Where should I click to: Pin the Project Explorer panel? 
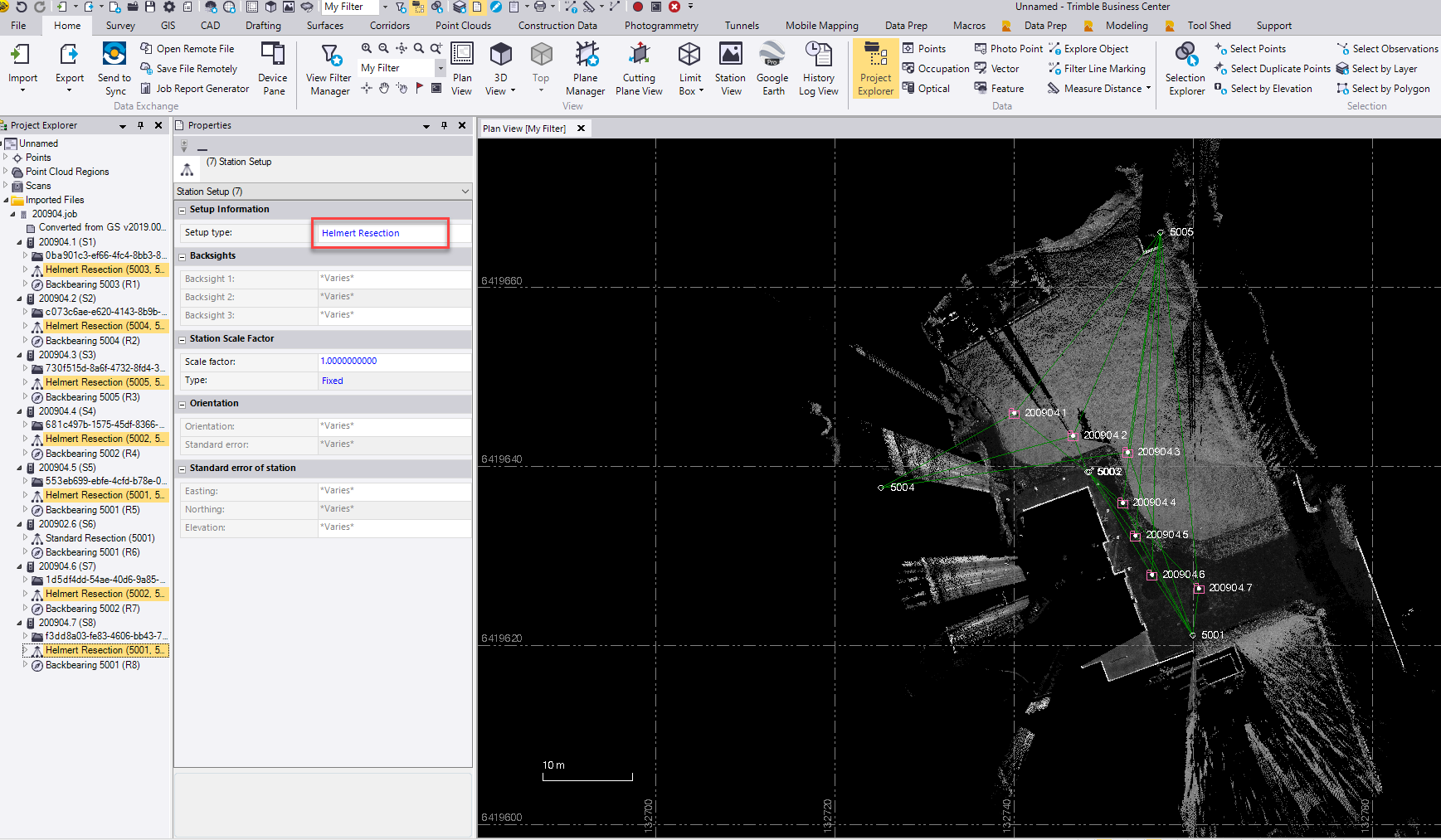tap(140, 125)
